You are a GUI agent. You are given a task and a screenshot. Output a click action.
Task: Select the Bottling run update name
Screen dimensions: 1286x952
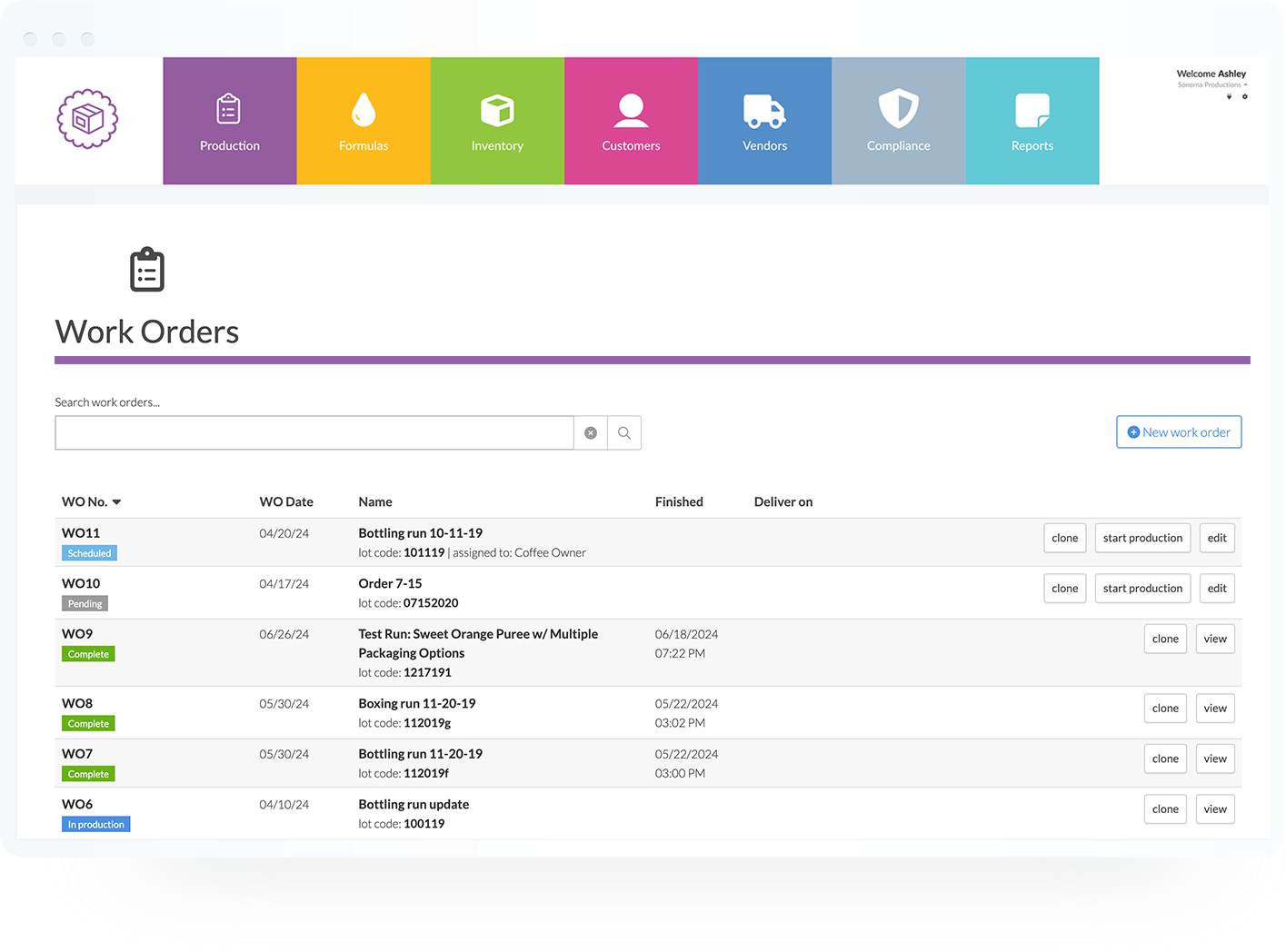point(414,805)
